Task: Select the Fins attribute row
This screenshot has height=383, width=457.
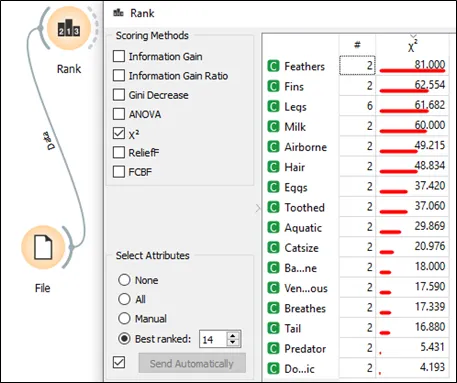Action: pyautogui.click(x=356, y=86)
